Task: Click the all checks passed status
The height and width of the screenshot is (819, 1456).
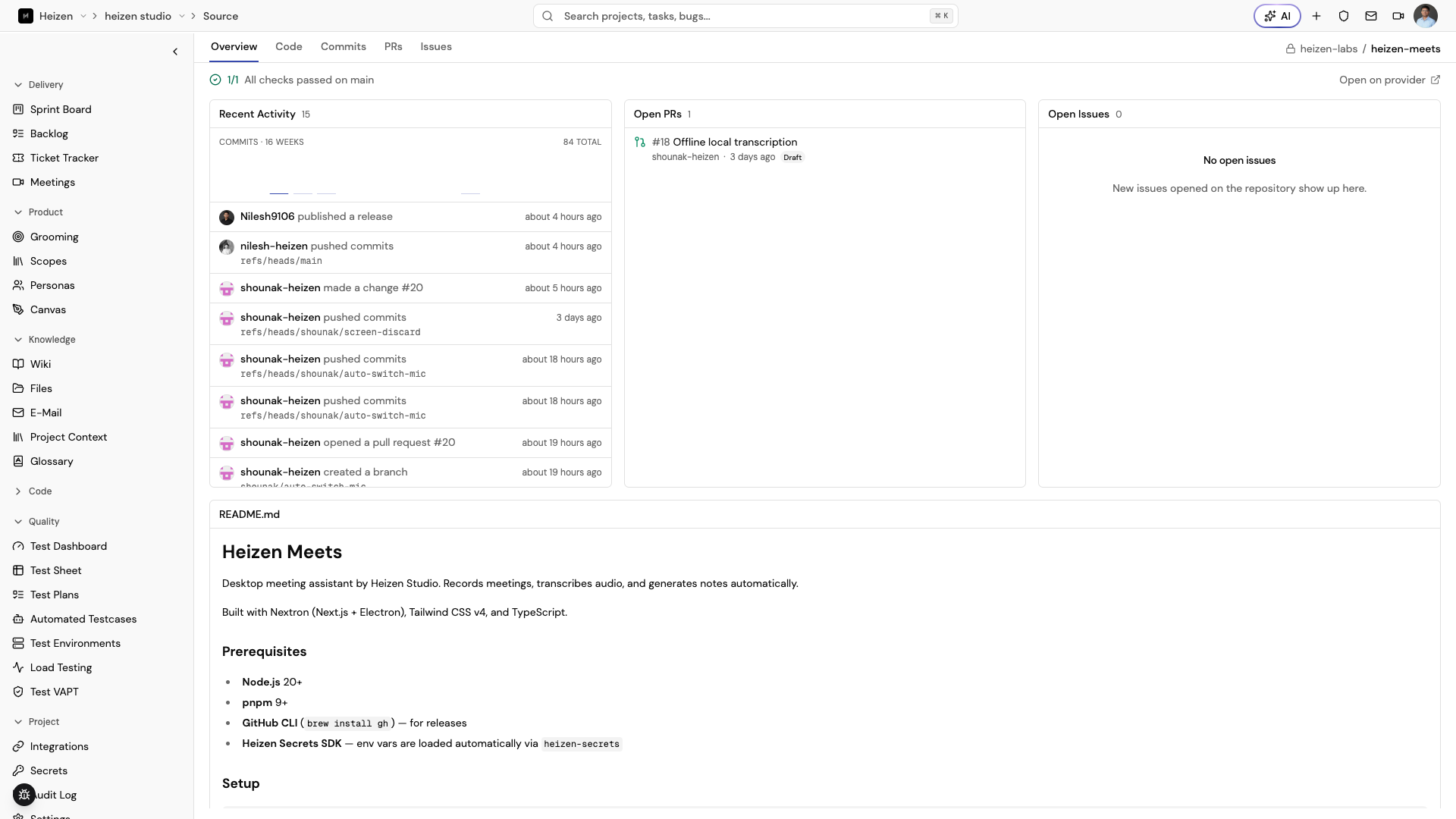Action: 292,80
